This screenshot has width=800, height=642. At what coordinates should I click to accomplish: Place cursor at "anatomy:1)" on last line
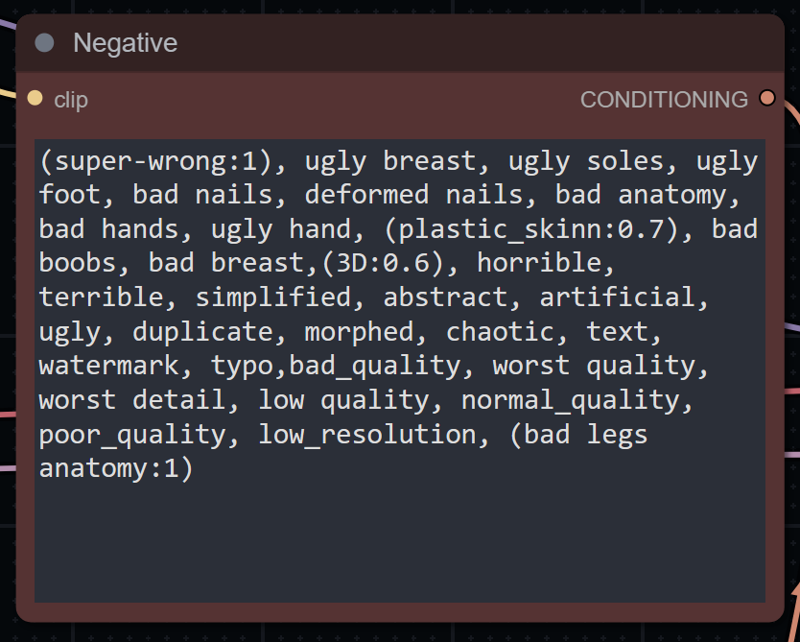coord(116,469)
